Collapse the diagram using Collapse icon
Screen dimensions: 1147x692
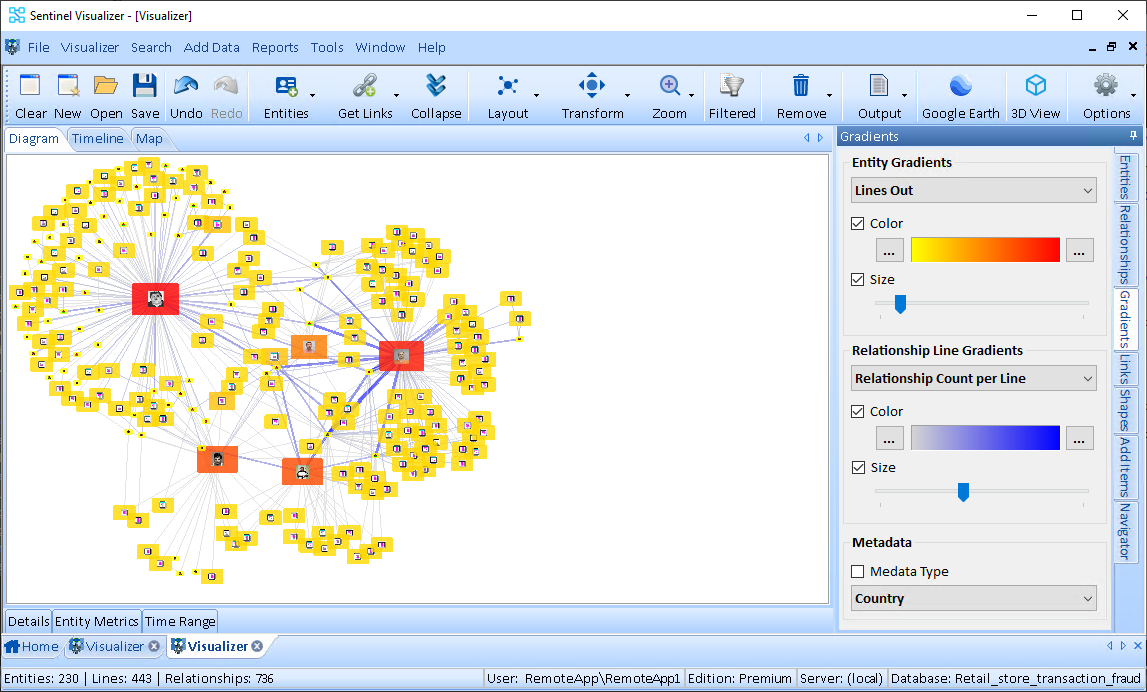436,87
